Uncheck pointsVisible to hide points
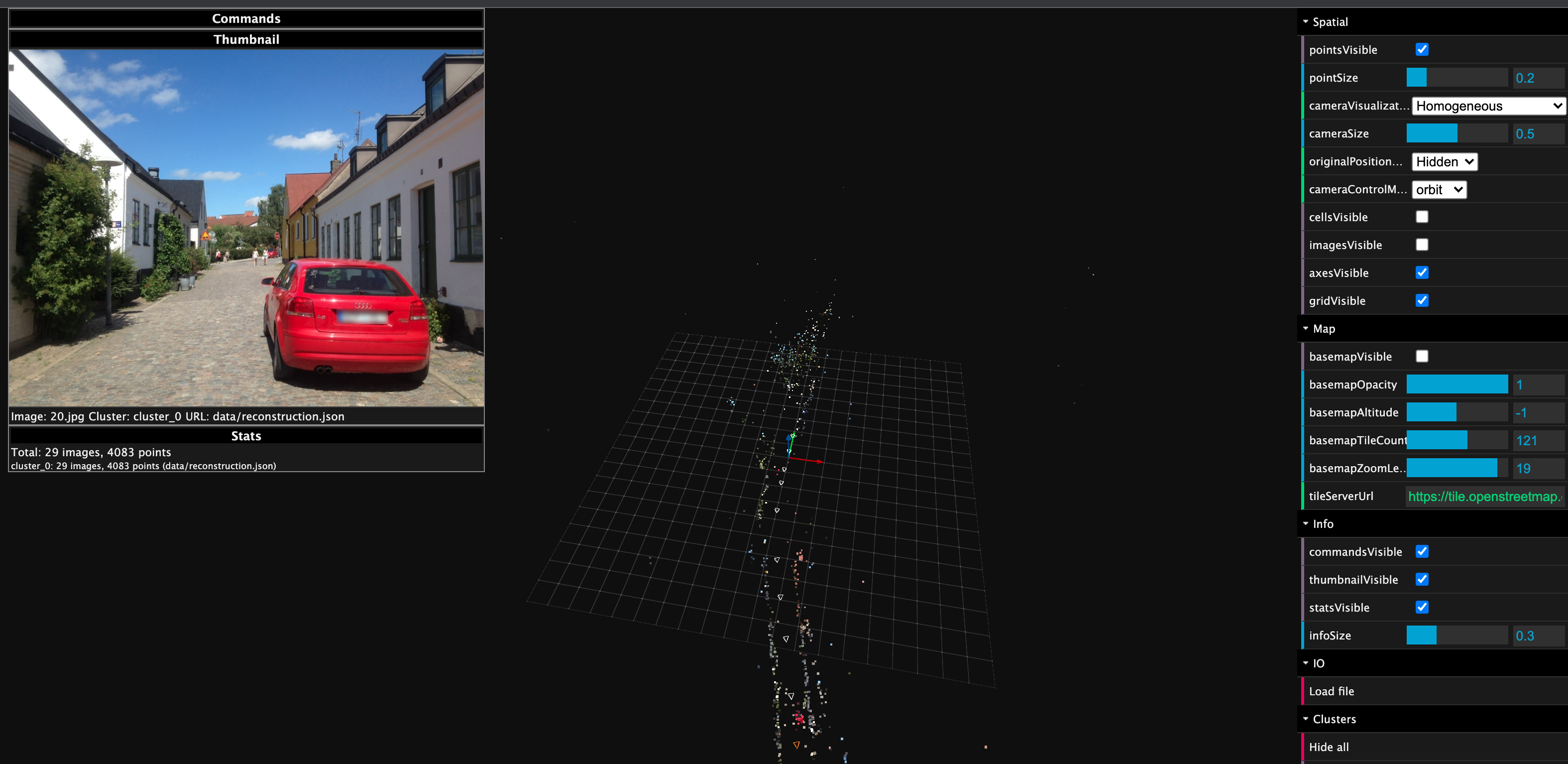Image resolution: width=1568 pixels, height=764 pixels. click(1422, 49)
